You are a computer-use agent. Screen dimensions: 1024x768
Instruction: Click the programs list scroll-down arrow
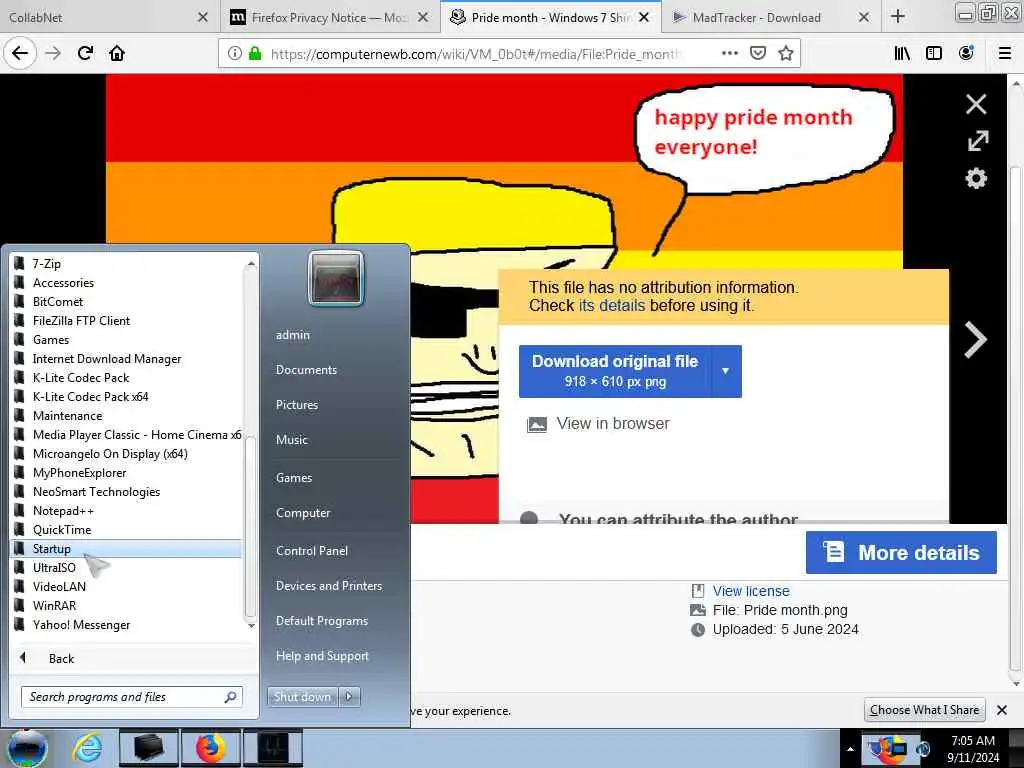click(x=251, y=626)
